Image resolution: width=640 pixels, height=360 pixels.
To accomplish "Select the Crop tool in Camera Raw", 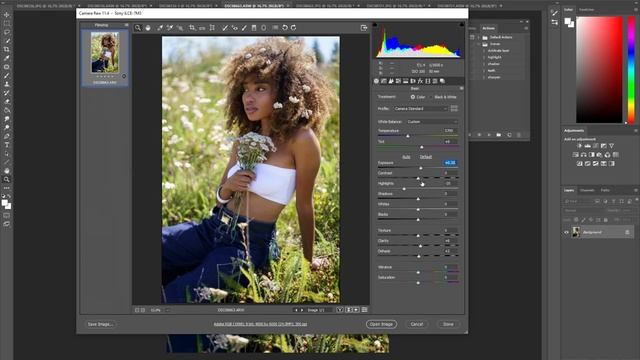I will (x=192, y=28).
